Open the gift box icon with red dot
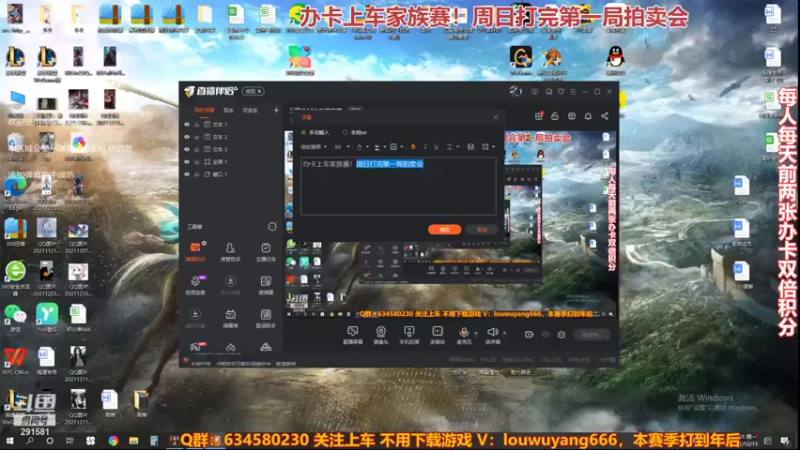The width and height of the screenshot is (800, 450). 539,116
